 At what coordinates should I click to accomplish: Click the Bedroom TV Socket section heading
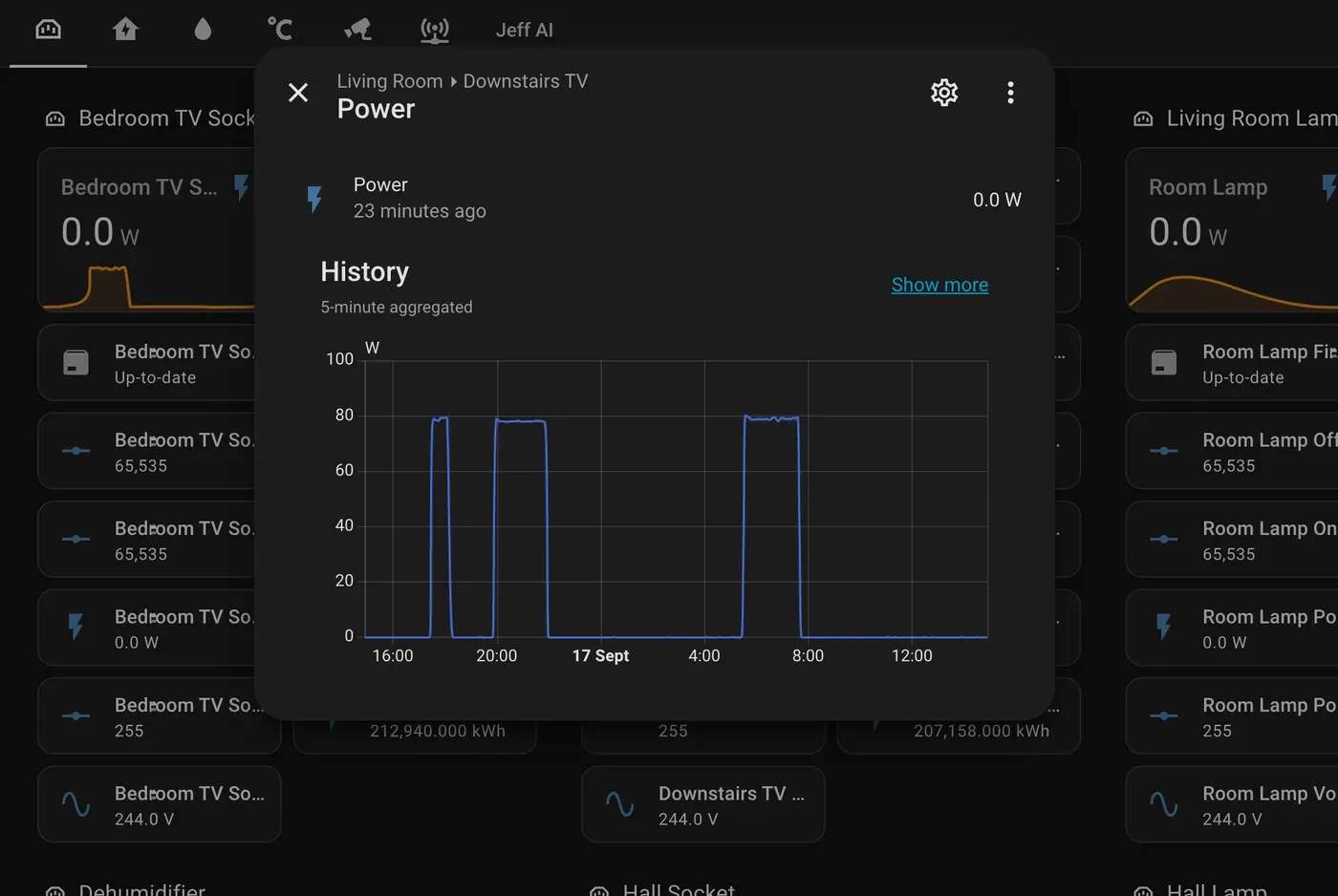[166, 118]
